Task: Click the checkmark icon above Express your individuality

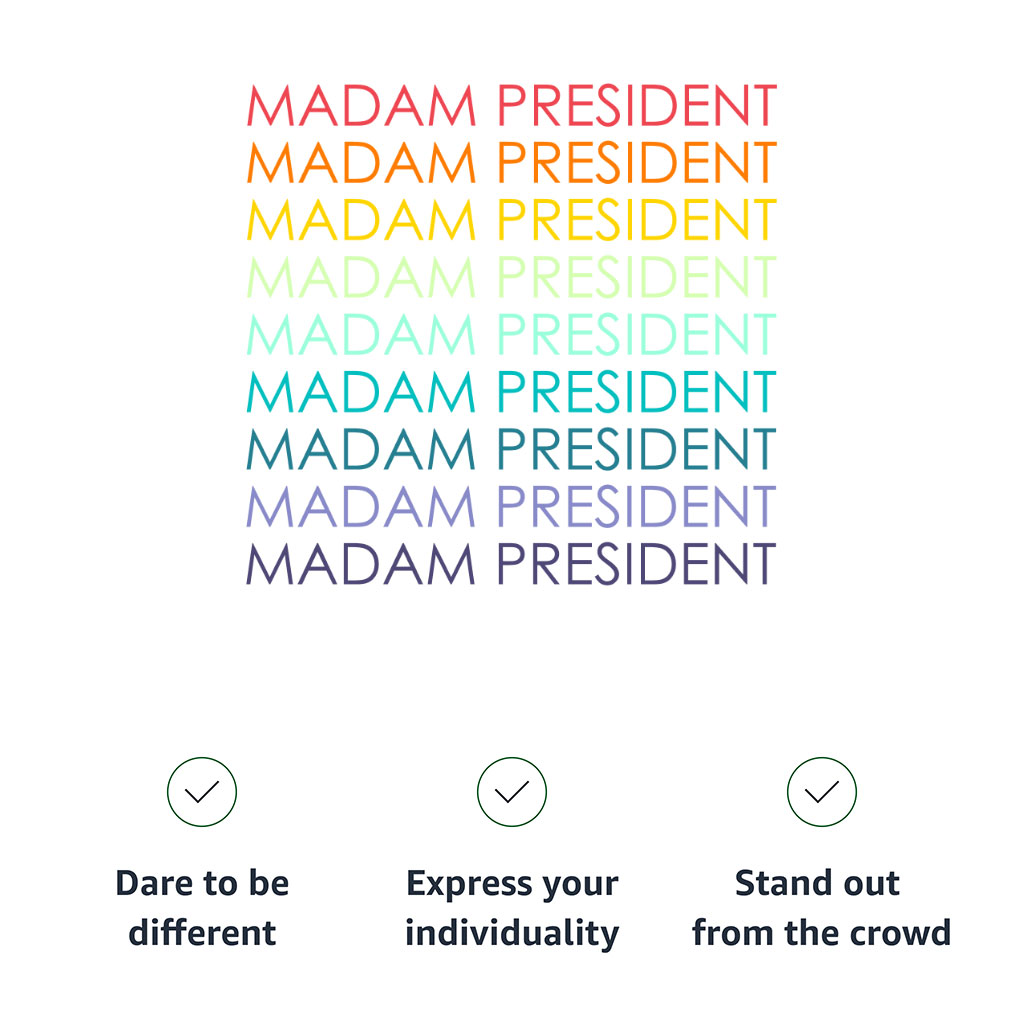Action: pos(512,792)
